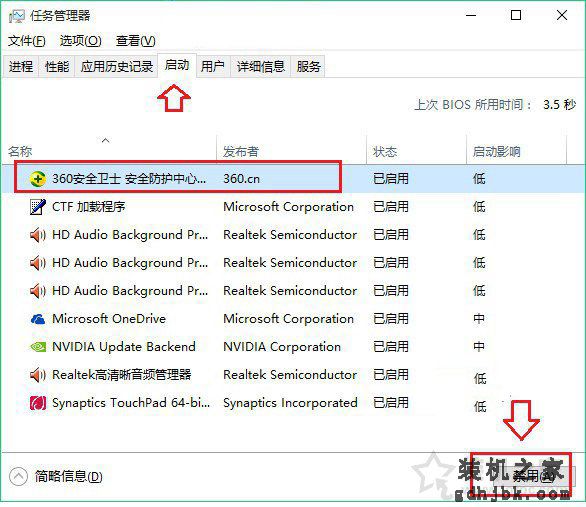Open the 选项(O) menu
The height and width of the screenshot is (507, 586).
80,40
